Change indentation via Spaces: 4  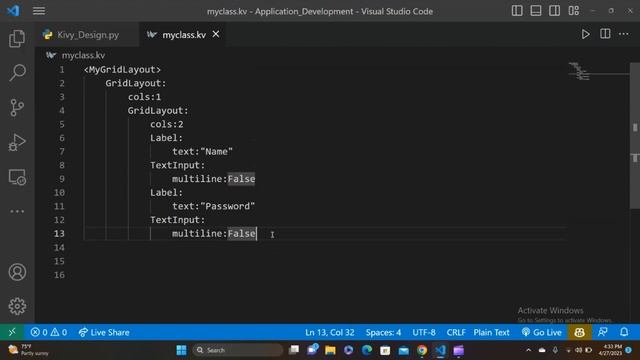point(383,332)
